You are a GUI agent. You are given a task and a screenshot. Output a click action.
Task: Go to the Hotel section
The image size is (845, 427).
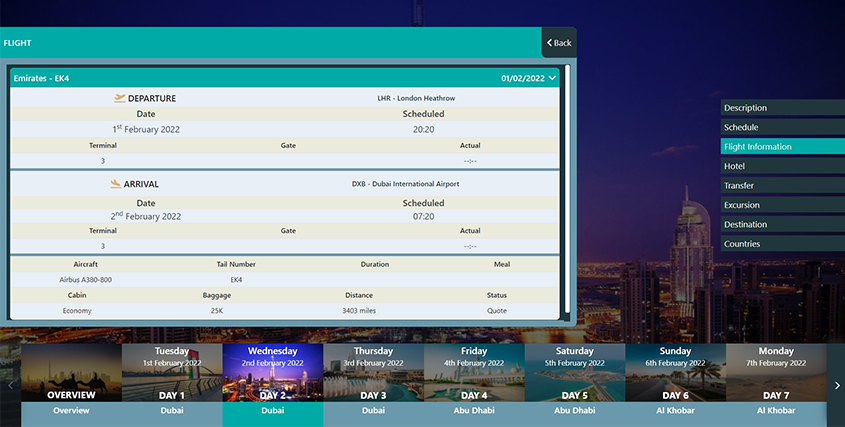pos(782,166)
